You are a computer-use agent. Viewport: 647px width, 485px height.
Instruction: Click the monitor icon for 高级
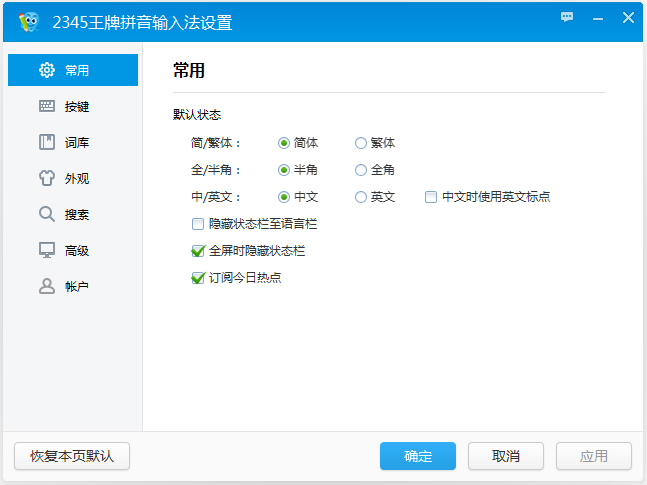click(x=47, y=250)
